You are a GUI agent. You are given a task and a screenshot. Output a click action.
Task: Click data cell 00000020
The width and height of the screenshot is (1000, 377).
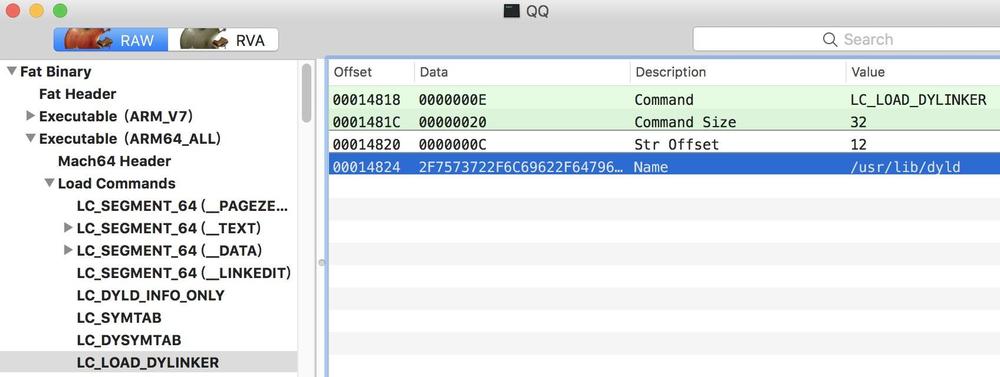click(x=453, y=122)
